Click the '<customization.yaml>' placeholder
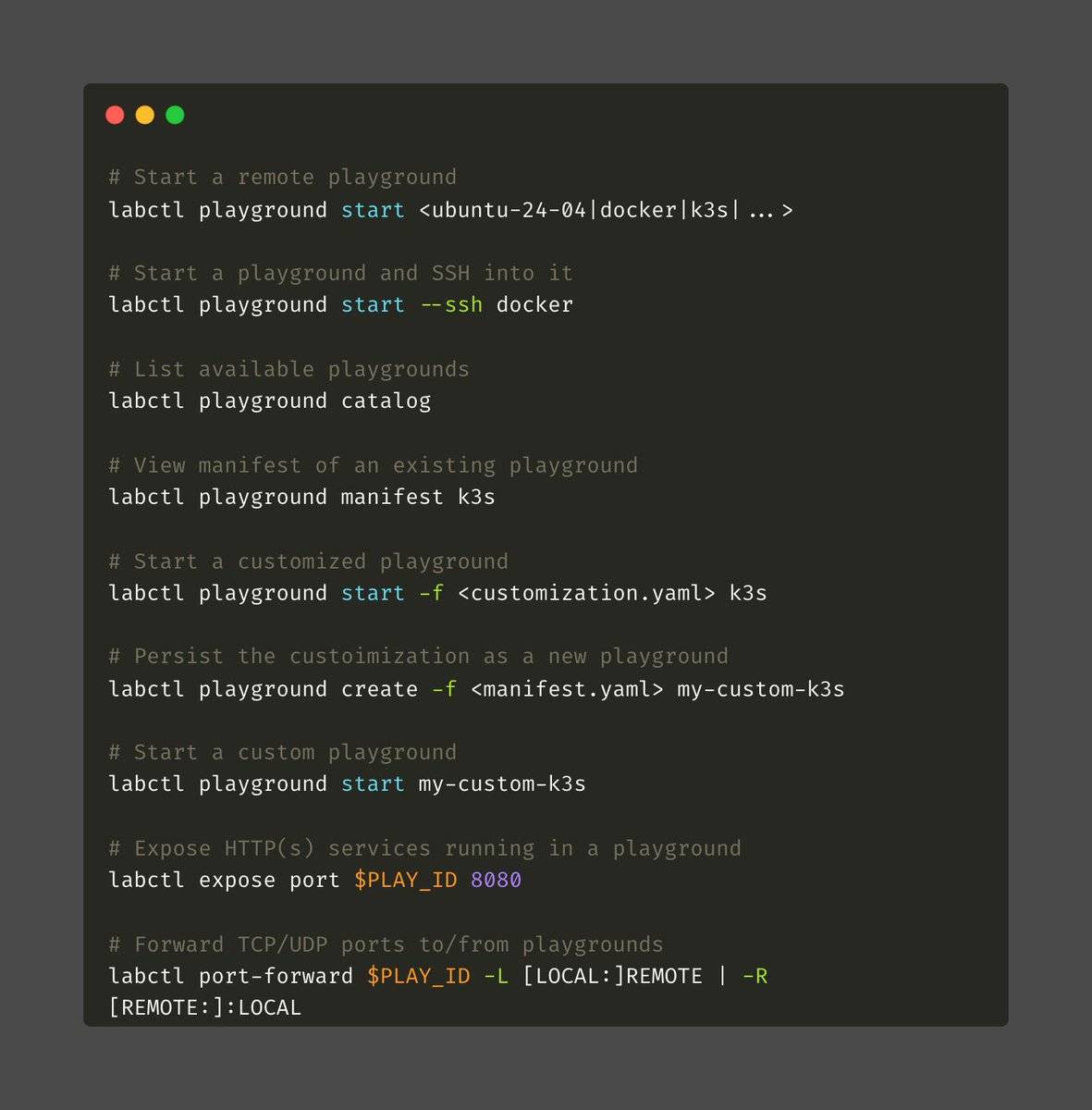 (586, 593)
